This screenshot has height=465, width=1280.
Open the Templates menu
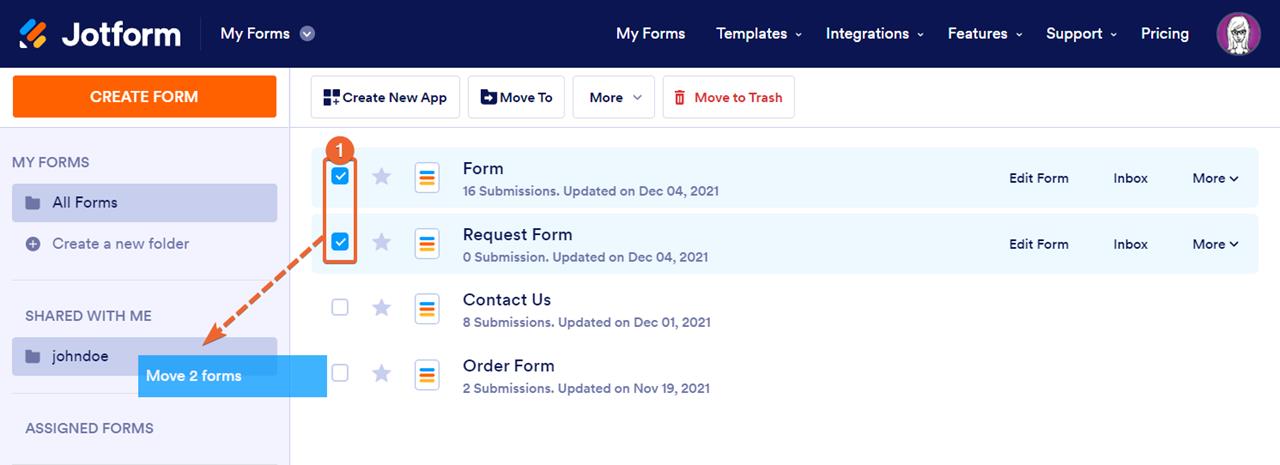click(758, 34)
